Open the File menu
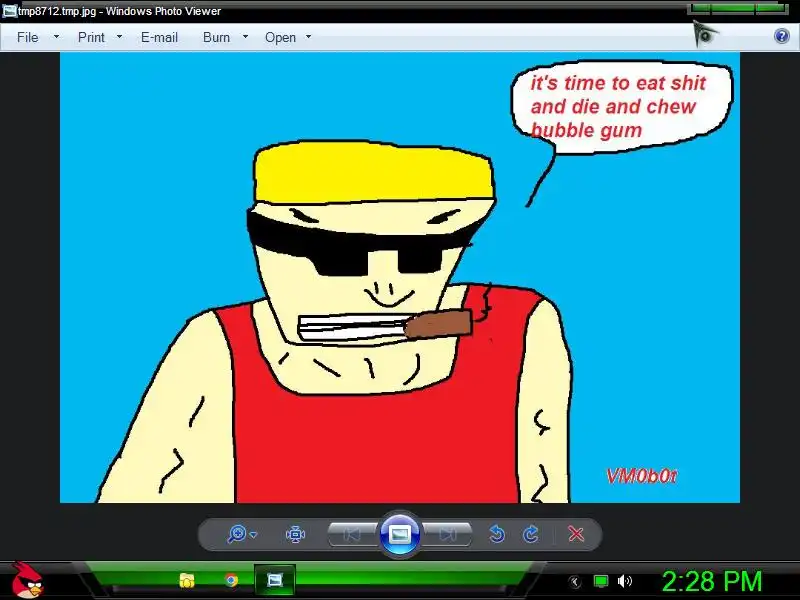This screenshot has height=600, width=800. [x=28, y=37]
